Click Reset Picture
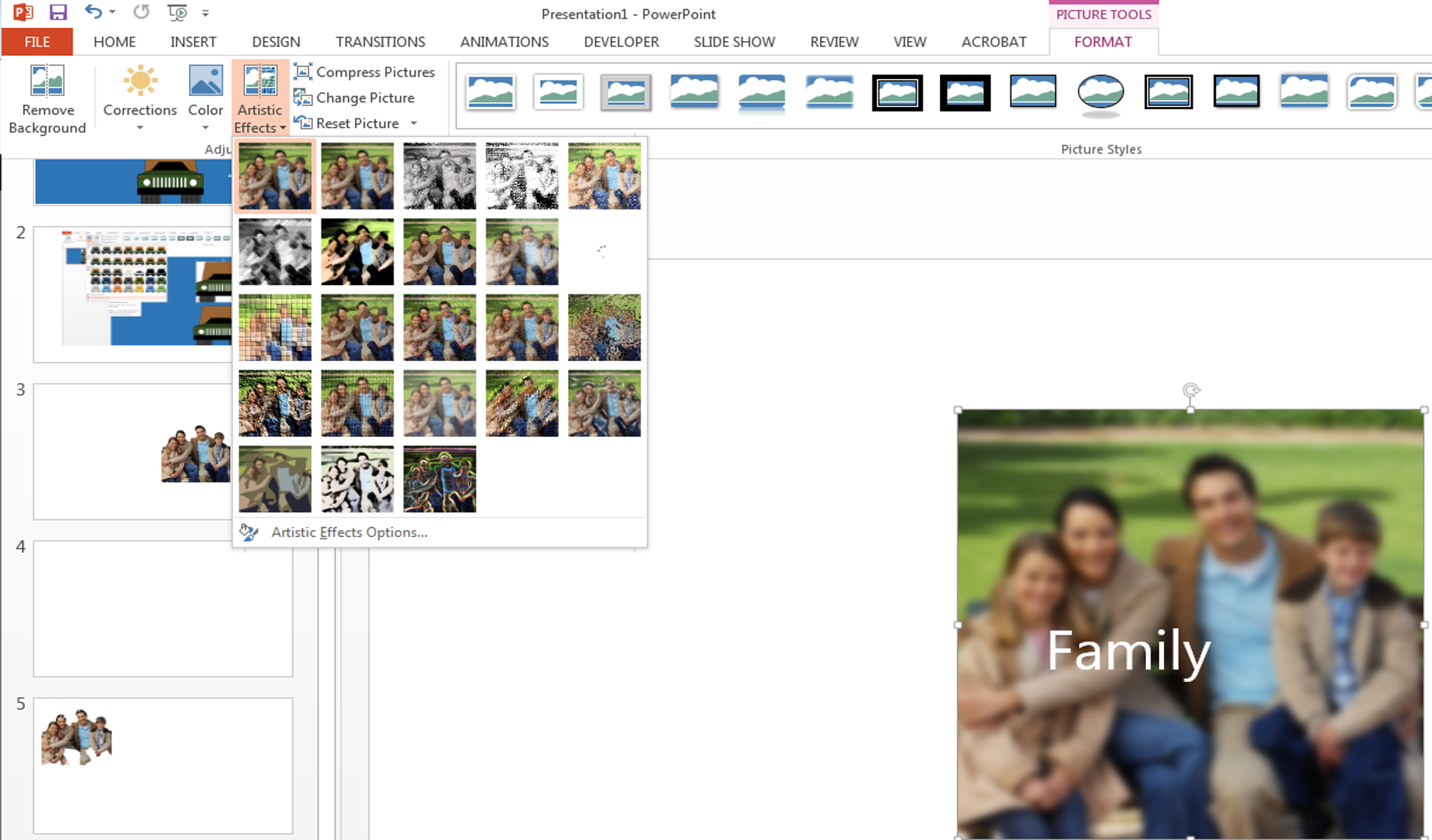 tap(347, 123)
